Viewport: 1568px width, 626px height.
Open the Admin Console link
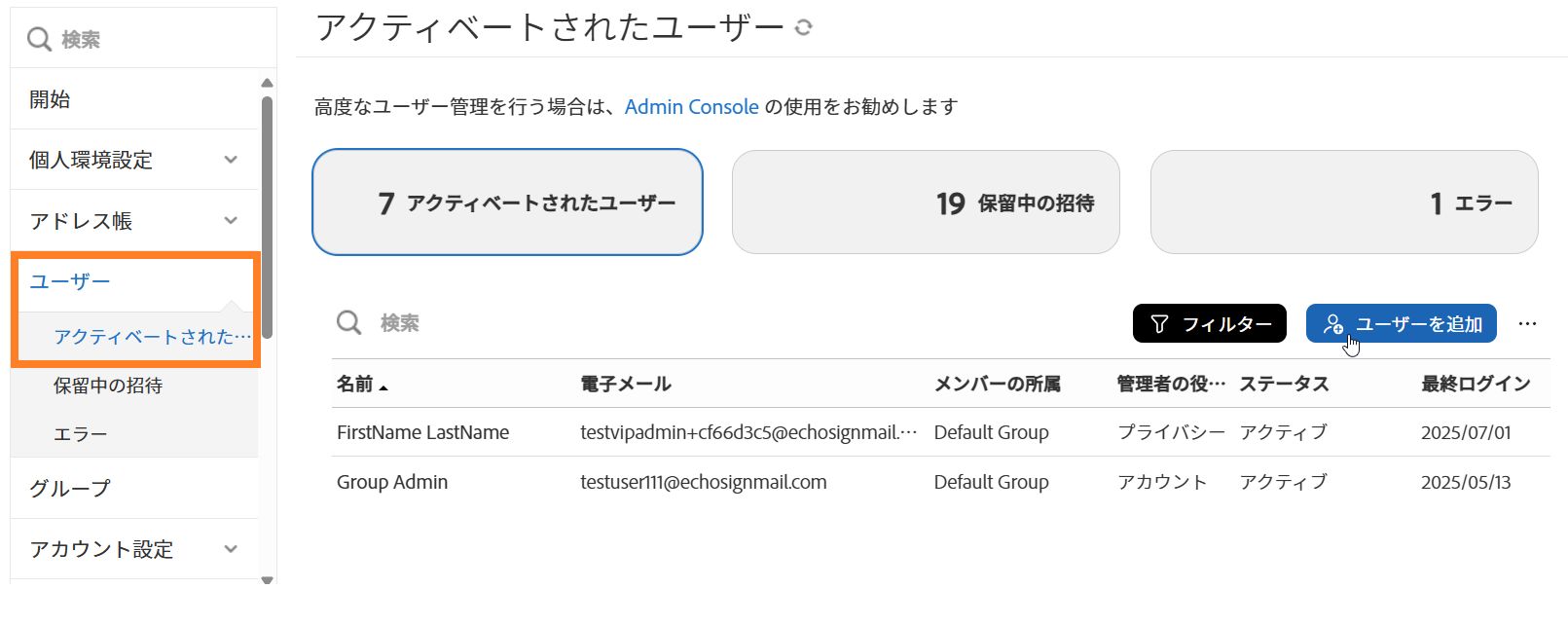pyautogui.click(x=691, y=107)
